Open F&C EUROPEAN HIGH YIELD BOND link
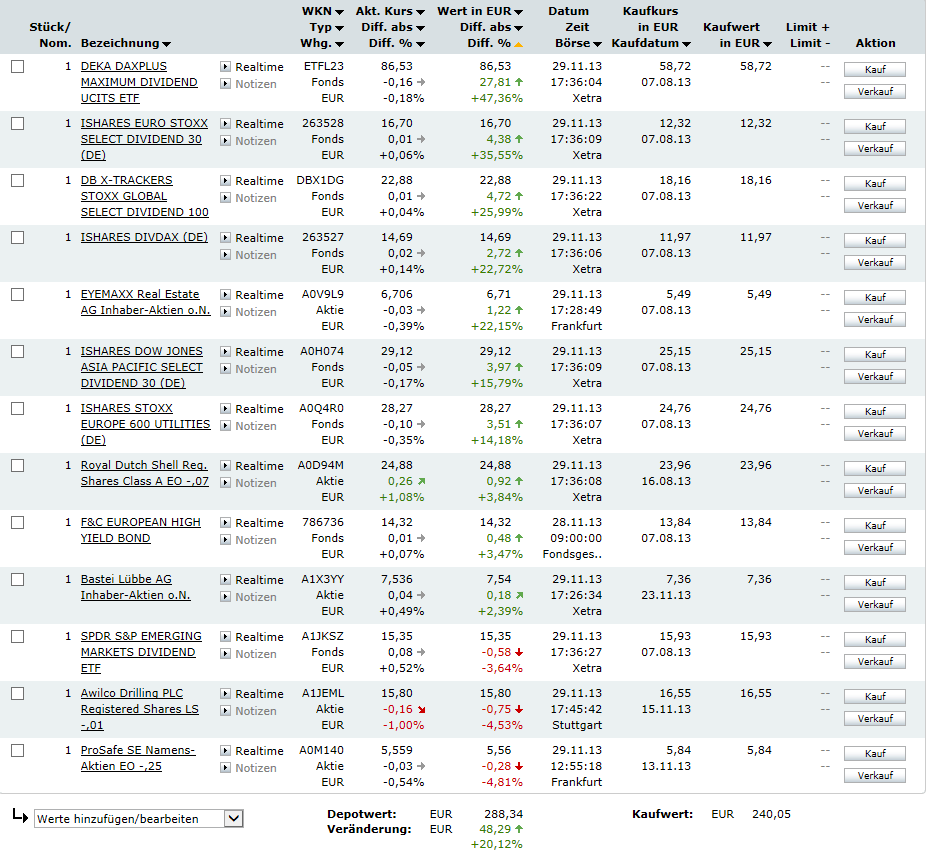 (x=140, y=530)
